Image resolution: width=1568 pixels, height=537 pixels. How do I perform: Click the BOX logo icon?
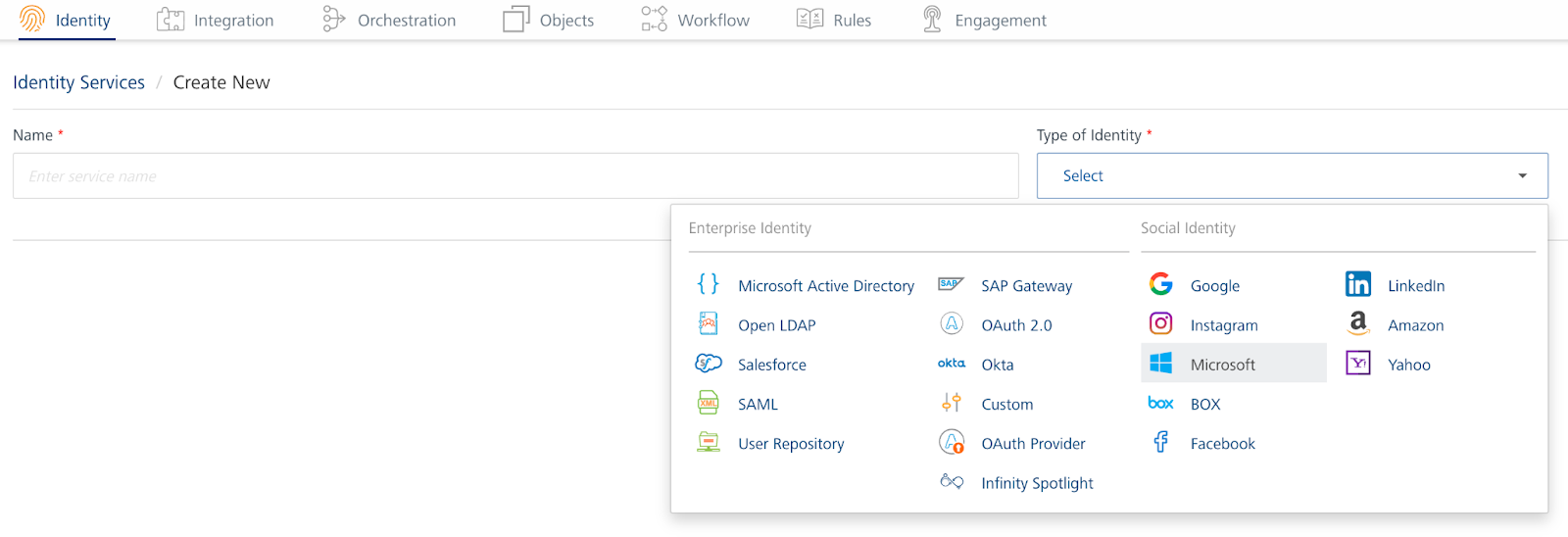click(x=1161, y=403)
